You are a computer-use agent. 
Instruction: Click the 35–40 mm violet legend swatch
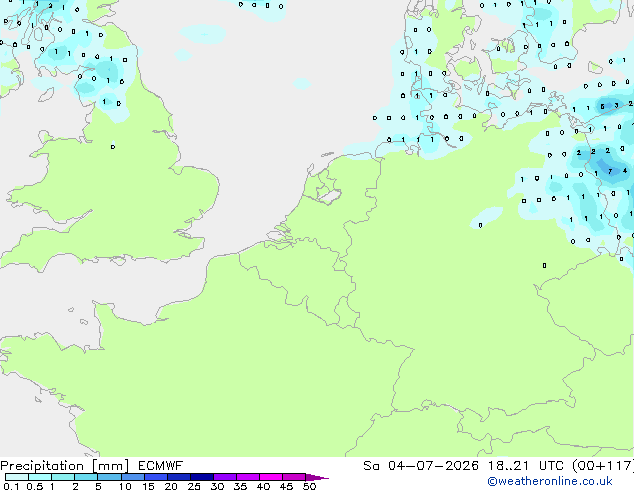pyautogui.click(x=248, y=477)
